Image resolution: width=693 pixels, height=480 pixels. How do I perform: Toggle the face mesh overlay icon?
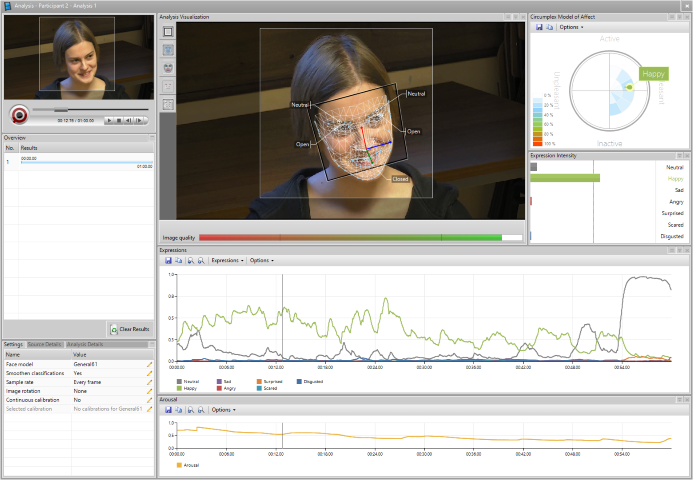click(168, 50)
